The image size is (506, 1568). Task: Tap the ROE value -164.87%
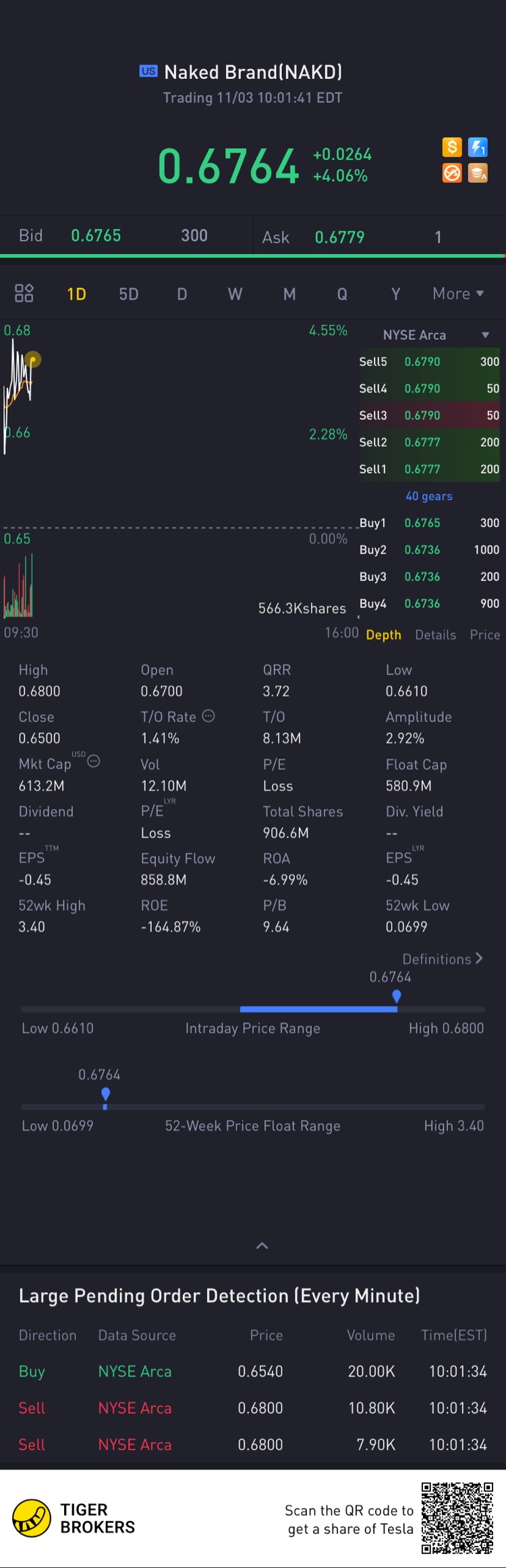(171, 927)
